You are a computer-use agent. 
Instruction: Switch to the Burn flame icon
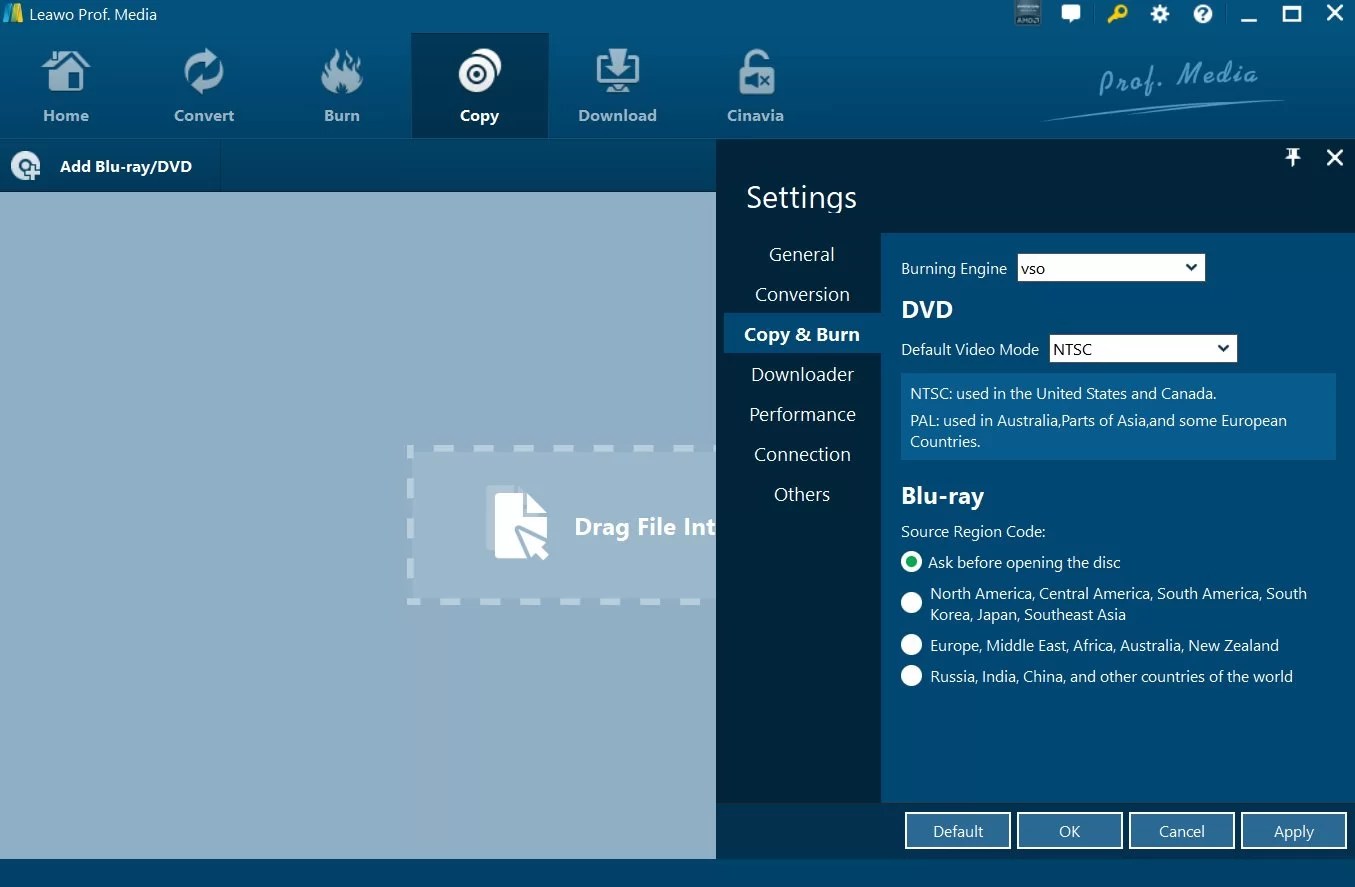(x=342, y=85)
